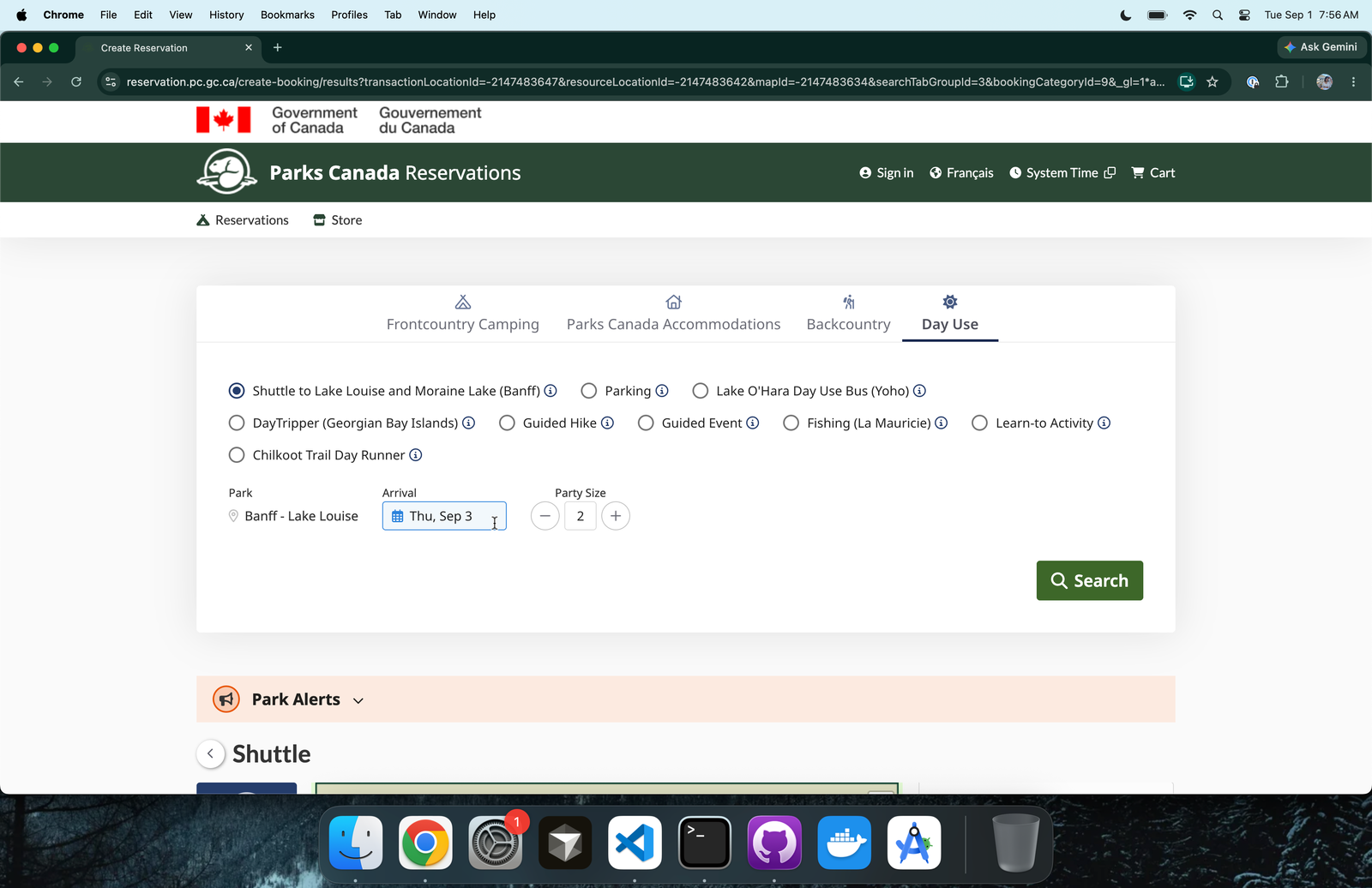Switch to Frontcountry Camping tab
Image resolution: width=1372 pixels, height=888 pixels.
(463, 314)
